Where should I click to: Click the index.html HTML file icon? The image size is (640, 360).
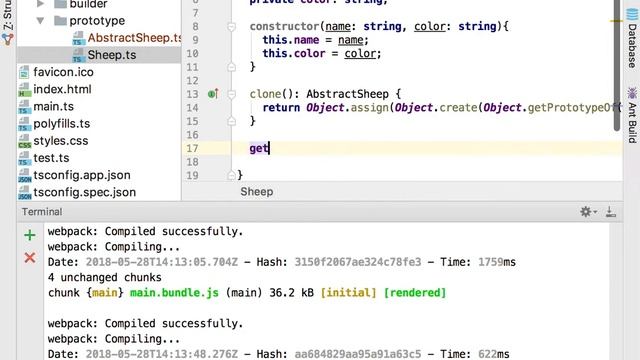click(24, 89)
